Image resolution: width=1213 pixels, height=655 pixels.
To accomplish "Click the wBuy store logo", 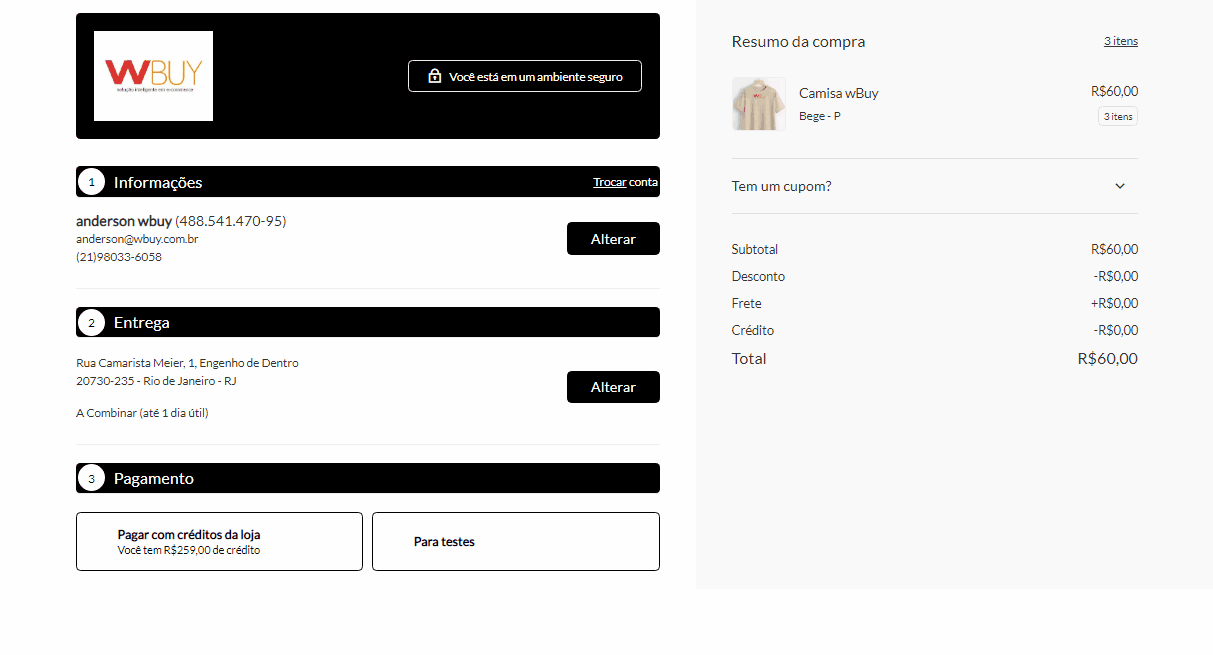I will [153, 76].
